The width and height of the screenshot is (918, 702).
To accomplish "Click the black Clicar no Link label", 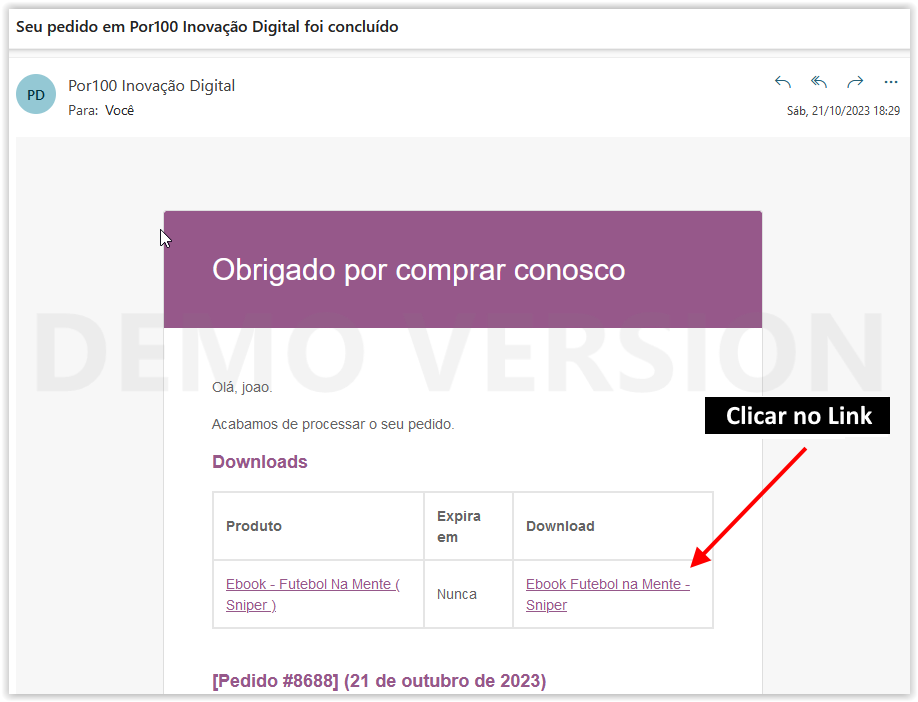I will pyautogui.click(x=798, y=416).
